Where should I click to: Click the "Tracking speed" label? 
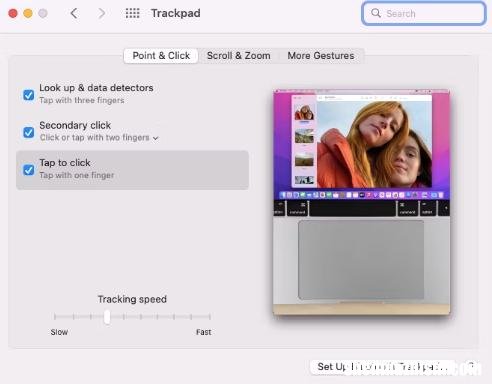pyautogui.click(x=132, y=299)
